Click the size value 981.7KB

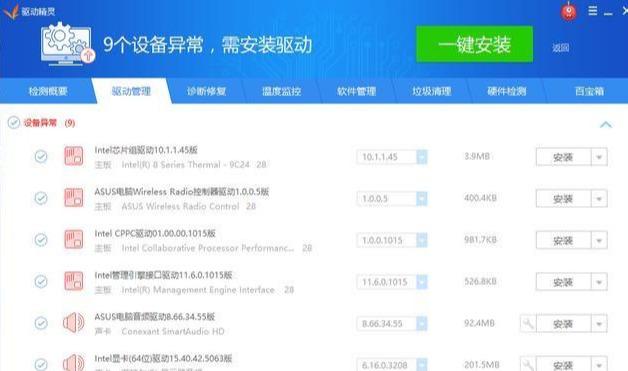pos(480,240)
